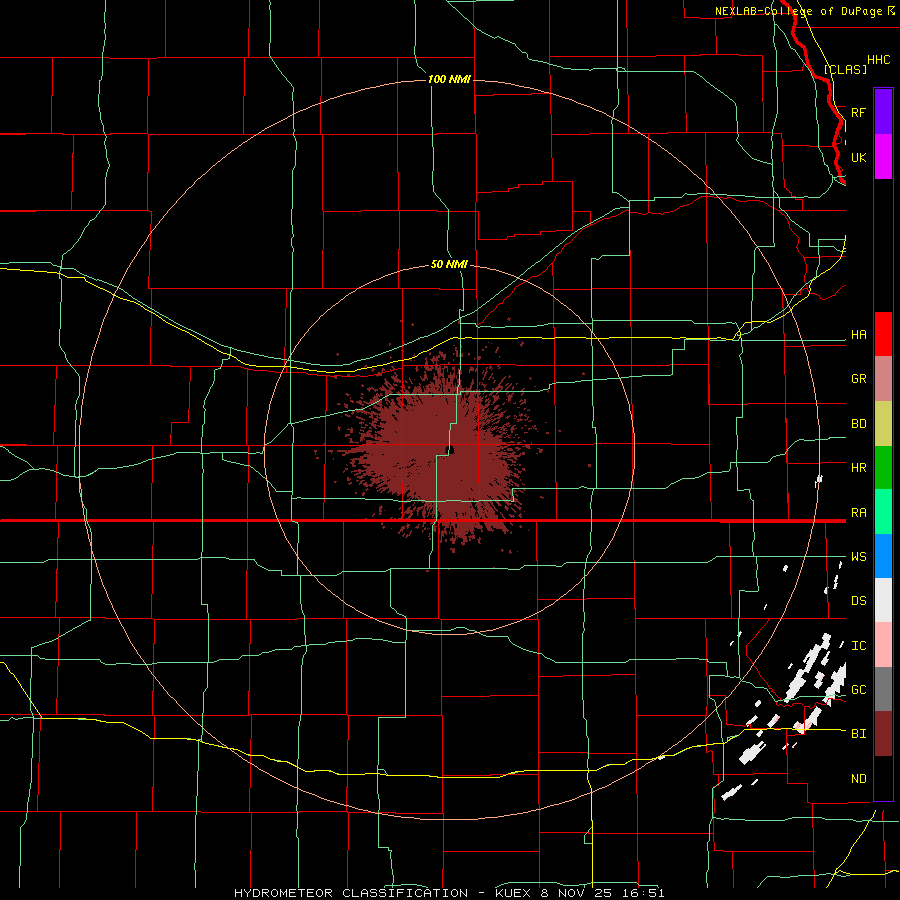Image resolution: width=900 pixels, height=900 pixels.
Task: Click the BD yellow legend swatch
Action: coord(883,424)
